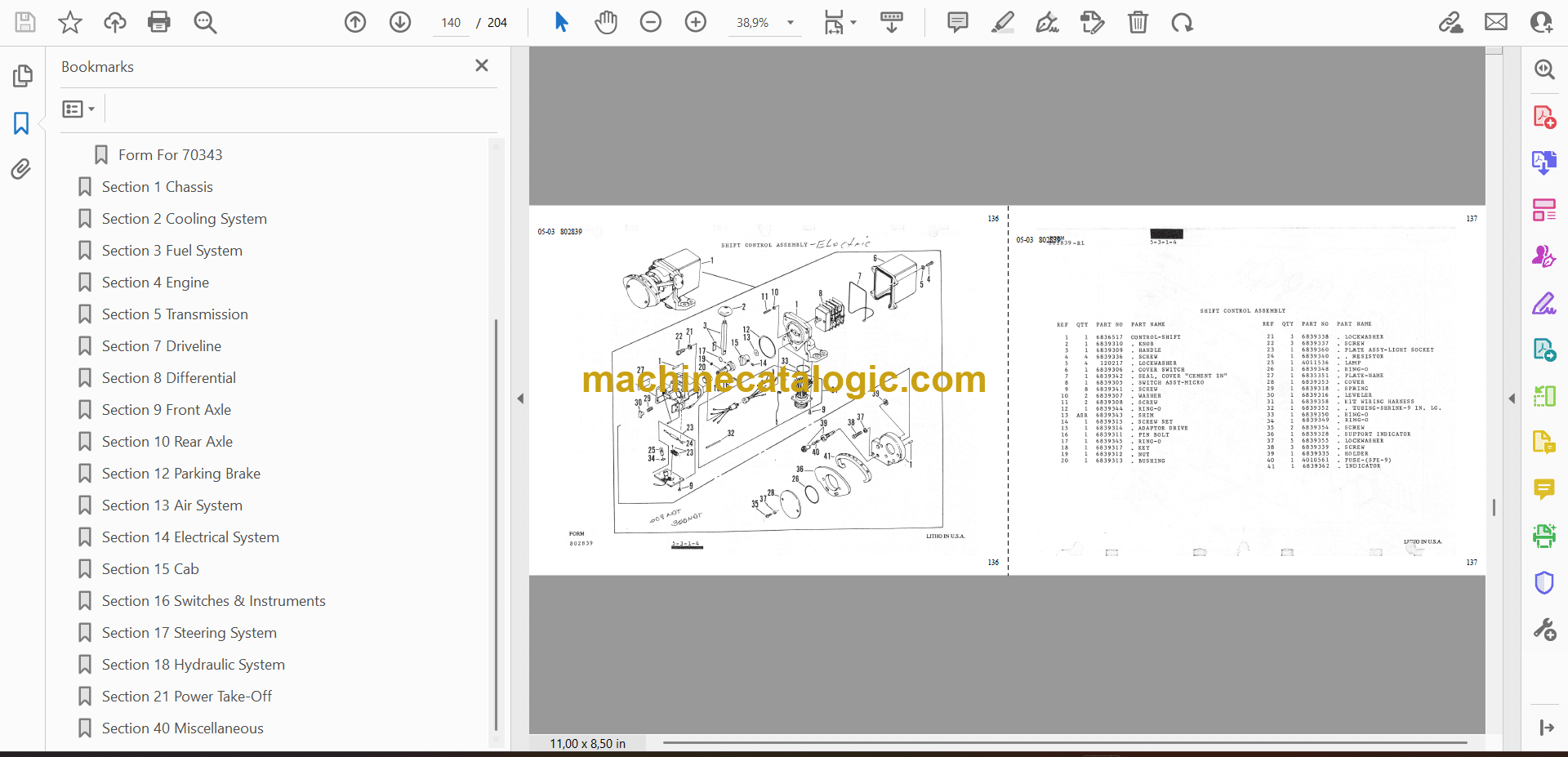
Task: Save the document with the floppy icon
Action: (25, 22)
